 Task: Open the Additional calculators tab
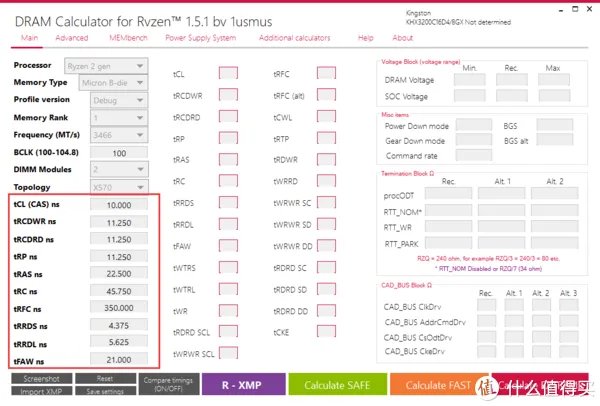(294, 38)
